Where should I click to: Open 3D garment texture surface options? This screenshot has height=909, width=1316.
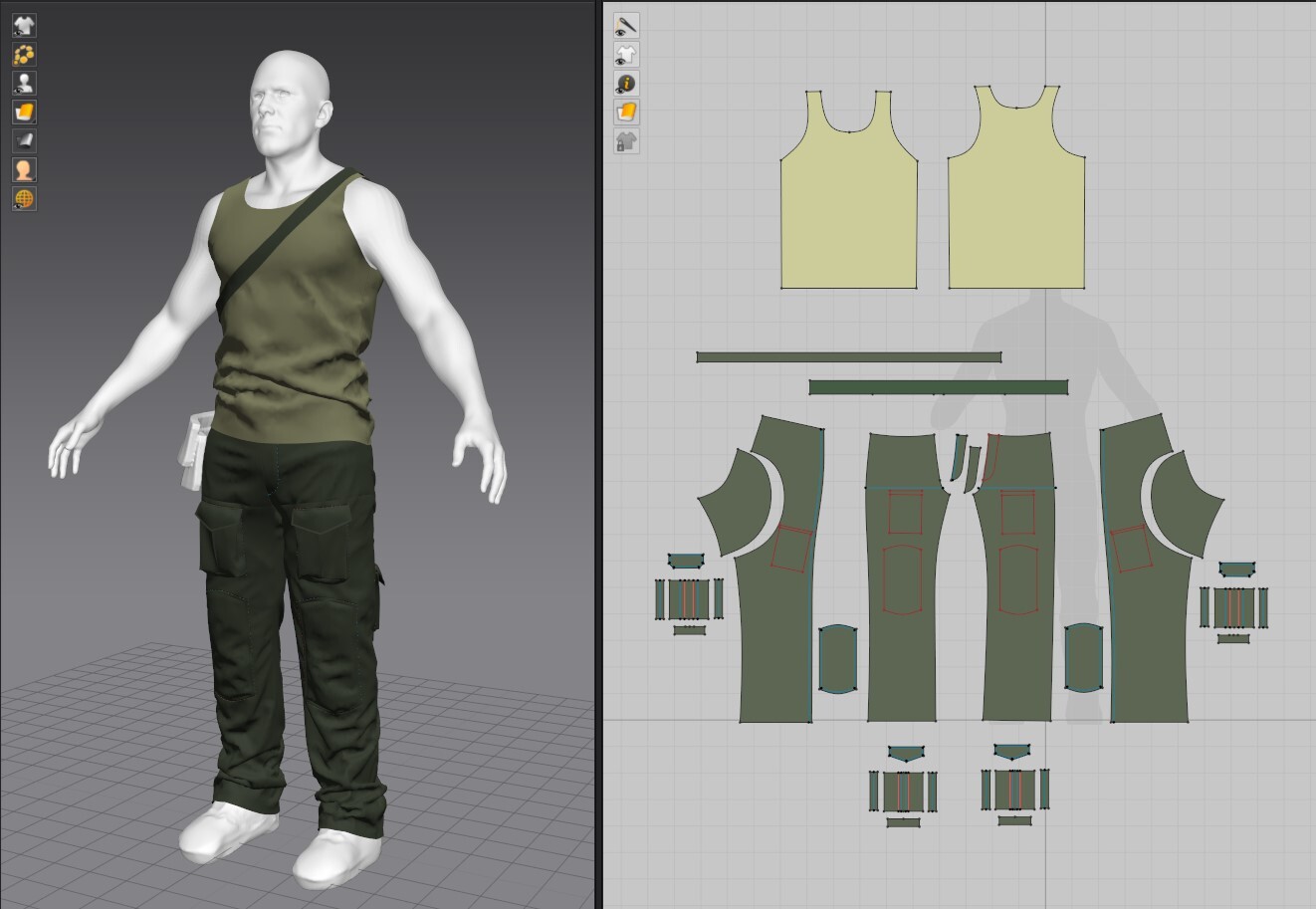click(x=24, y=113)
